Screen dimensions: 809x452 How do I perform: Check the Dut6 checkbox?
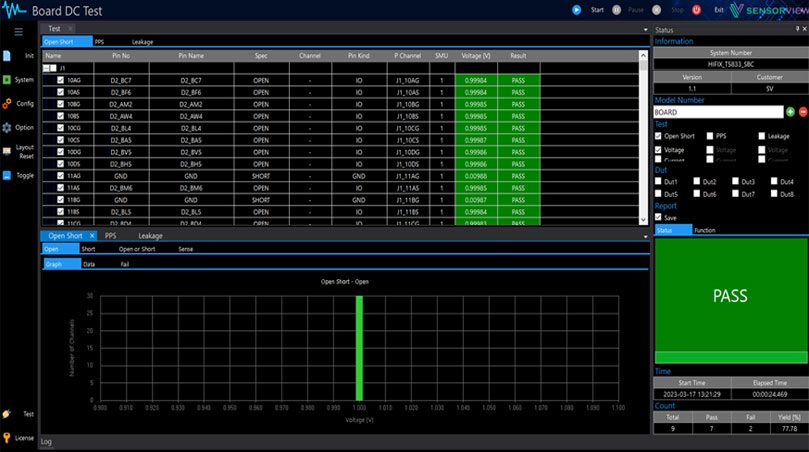pyautogui.click(x=697, y=193)
